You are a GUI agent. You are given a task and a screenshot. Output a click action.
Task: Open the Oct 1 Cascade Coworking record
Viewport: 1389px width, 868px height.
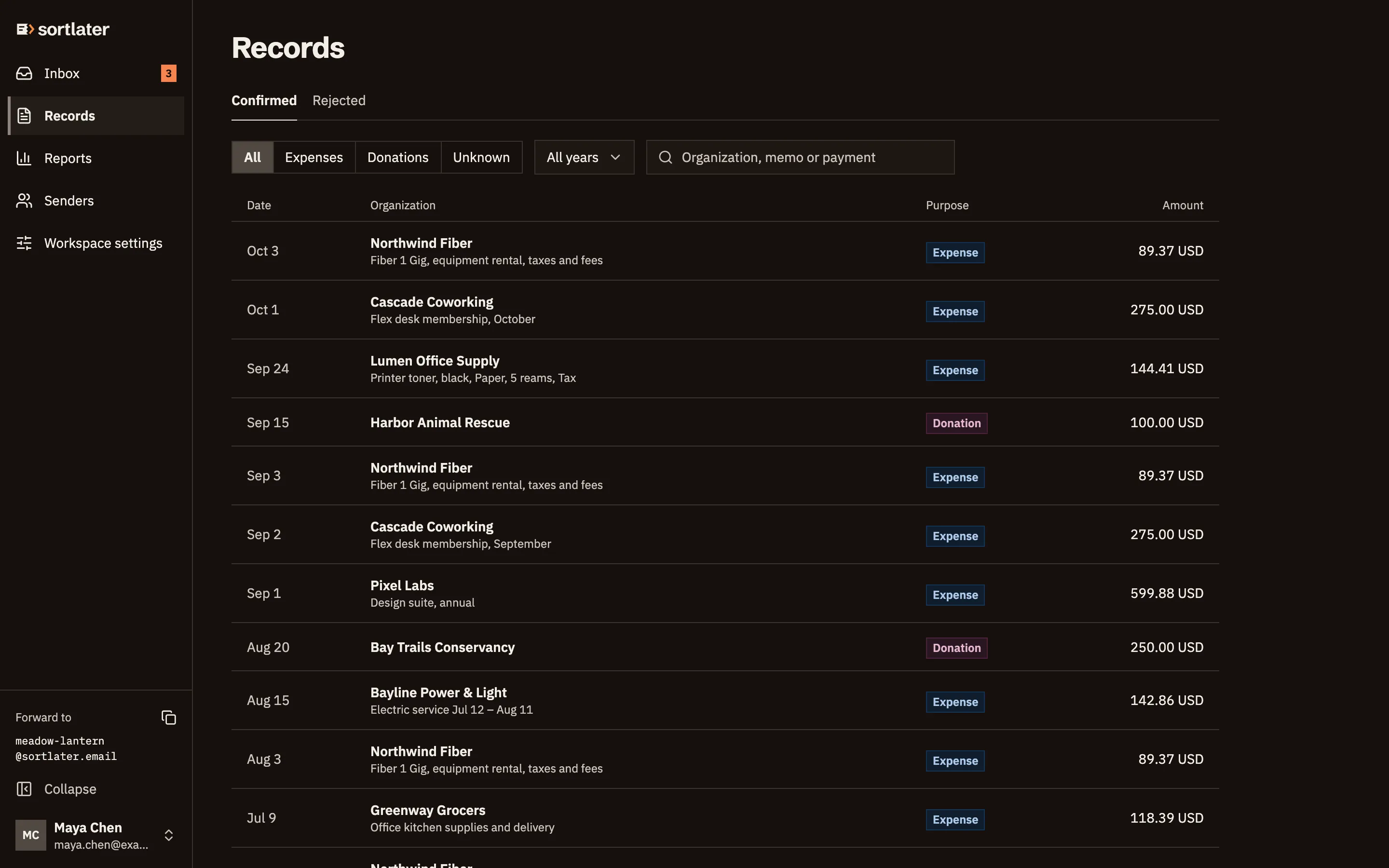click(725, 310)
